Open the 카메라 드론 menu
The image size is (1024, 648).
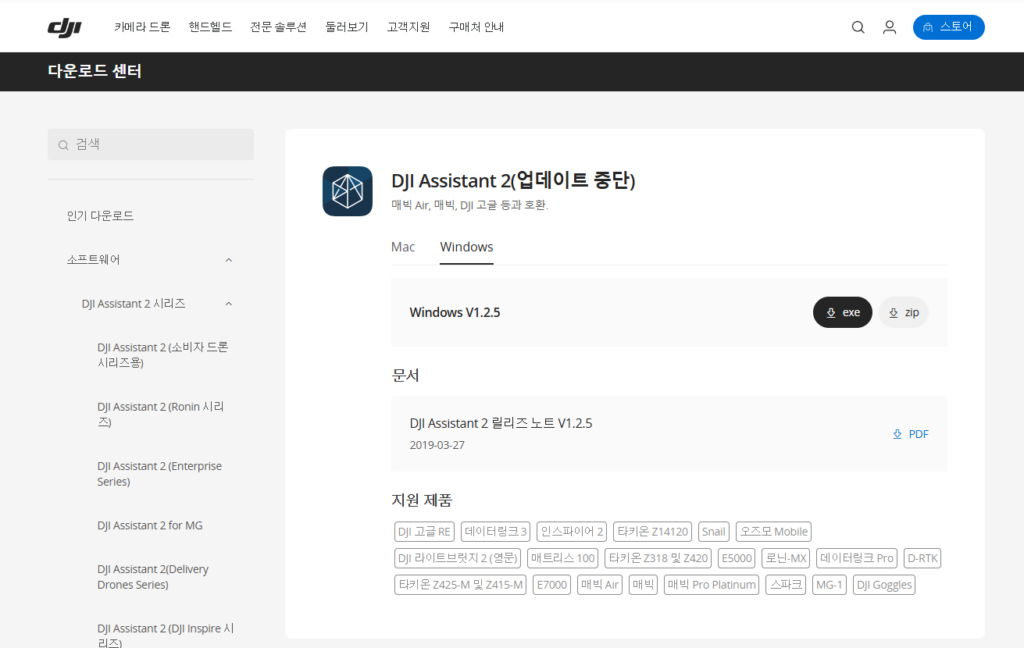142,27
